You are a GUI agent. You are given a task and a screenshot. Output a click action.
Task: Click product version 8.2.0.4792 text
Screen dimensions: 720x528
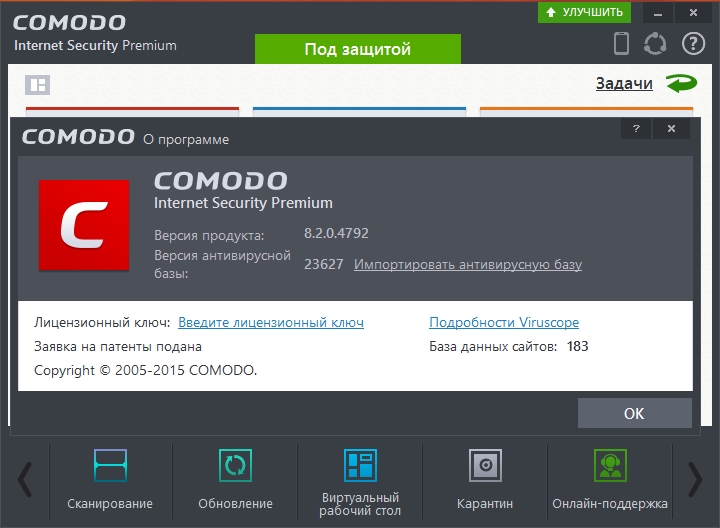coord(336,233)
